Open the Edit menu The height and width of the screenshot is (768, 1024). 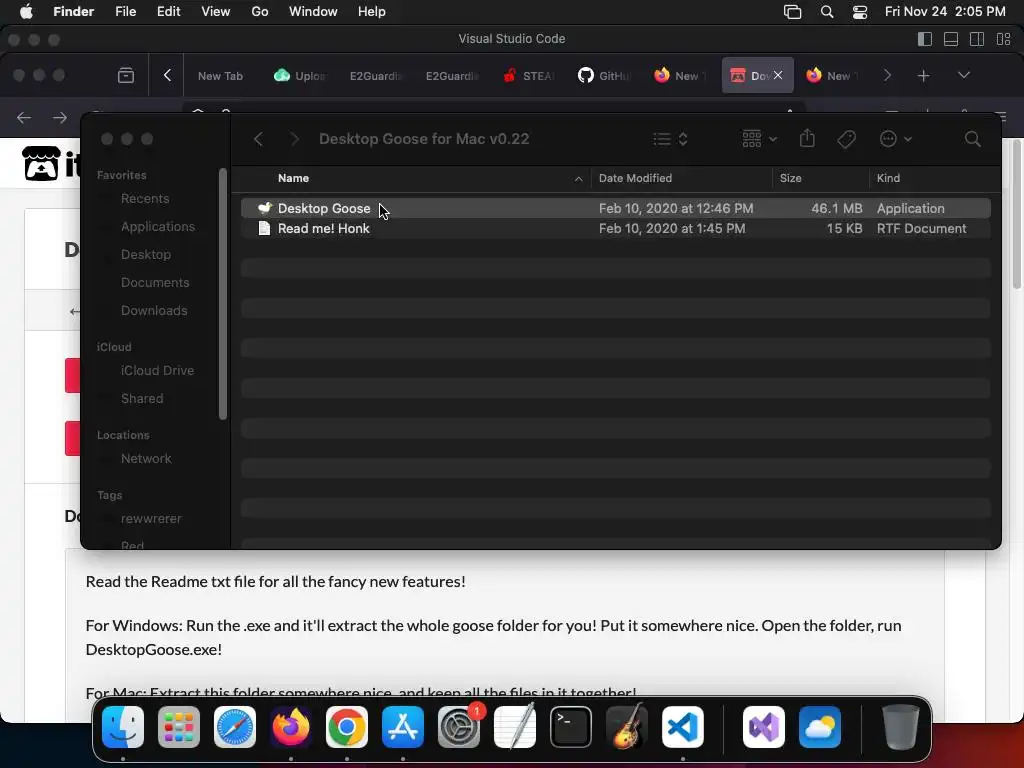click(168, 12)
